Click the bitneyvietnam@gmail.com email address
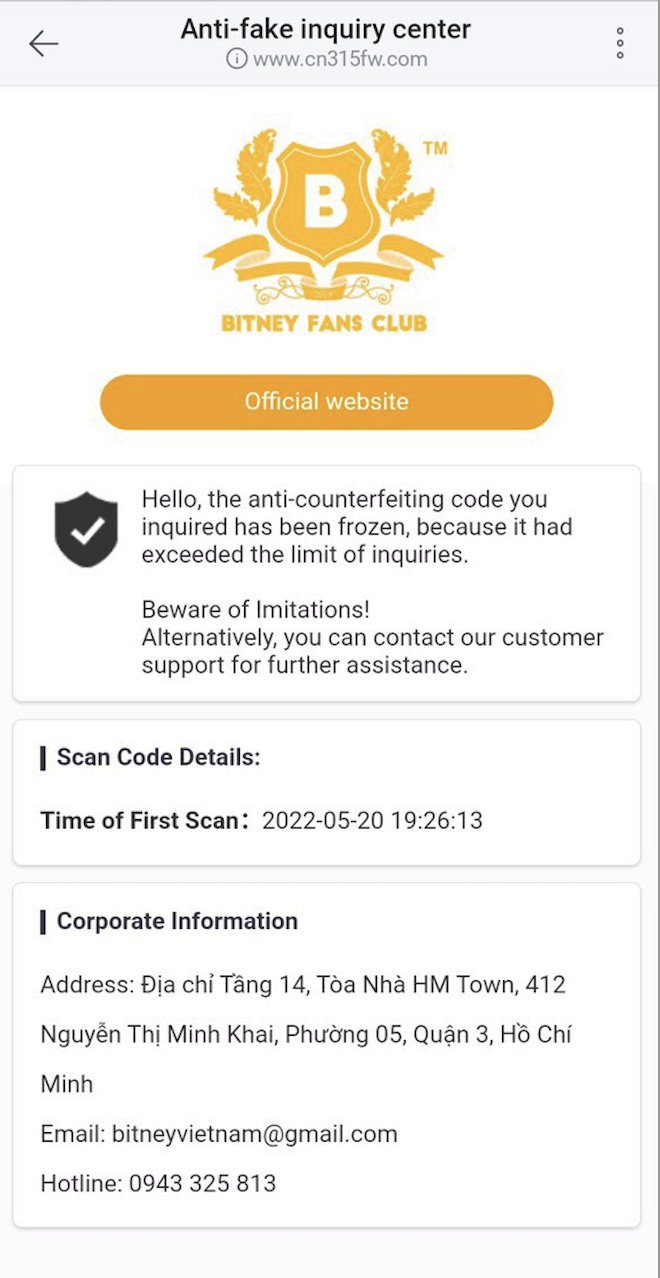The height and width of the screenshot is (1278, 660). coord(255,1134)
